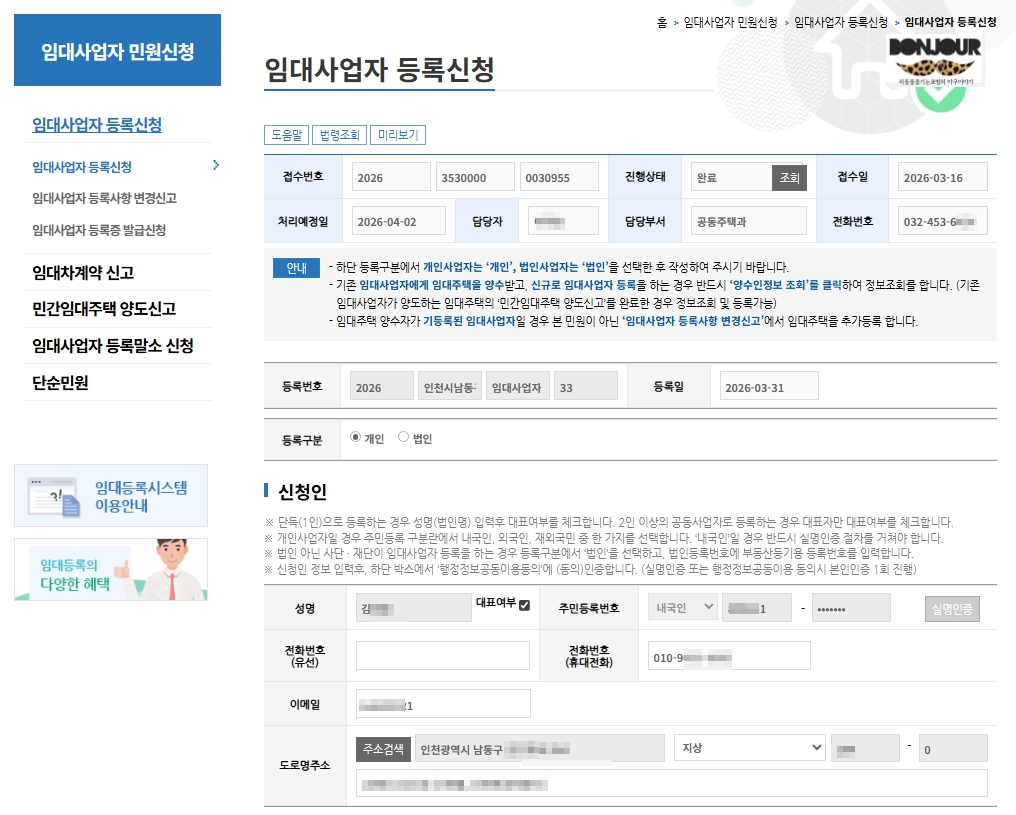Viewport: 1016px width, 815px height.
Task: Open 단순민원 menu
Action: 60,382
